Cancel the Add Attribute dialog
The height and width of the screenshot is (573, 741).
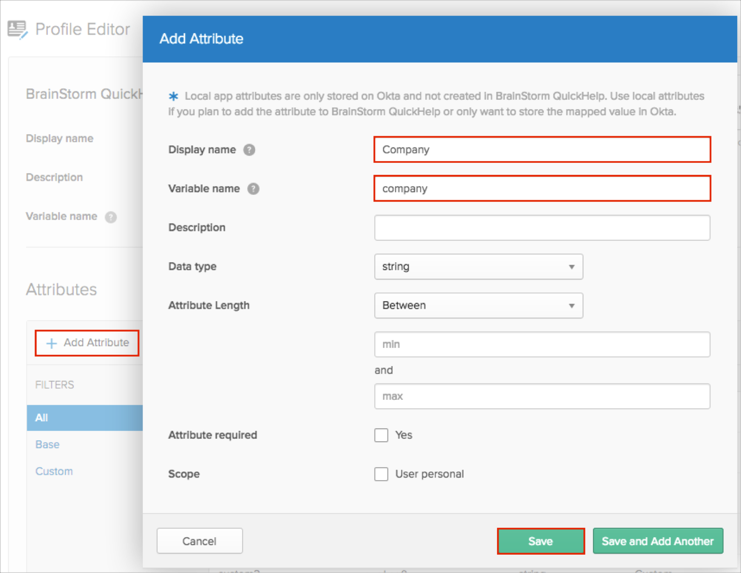pyautogui.click(x=199, y=541)
